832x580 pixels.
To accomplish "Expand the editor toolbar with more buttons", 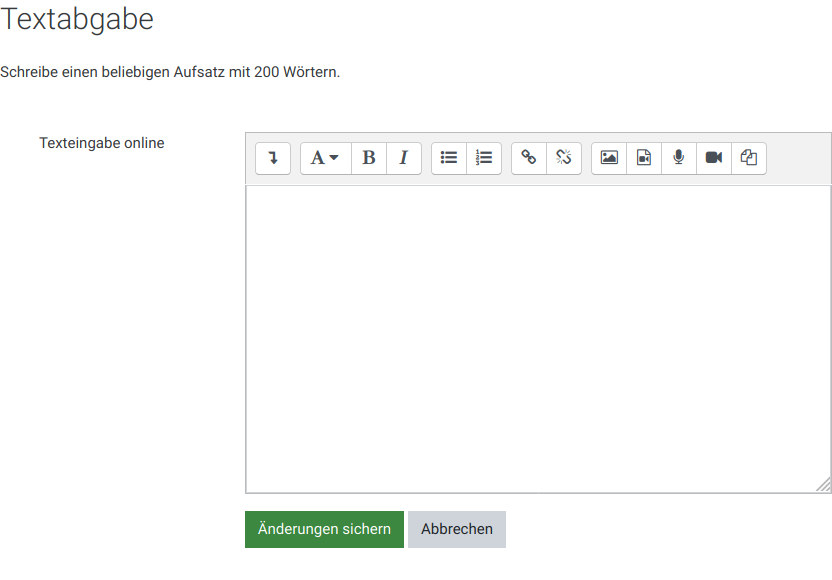I will 273,158.
